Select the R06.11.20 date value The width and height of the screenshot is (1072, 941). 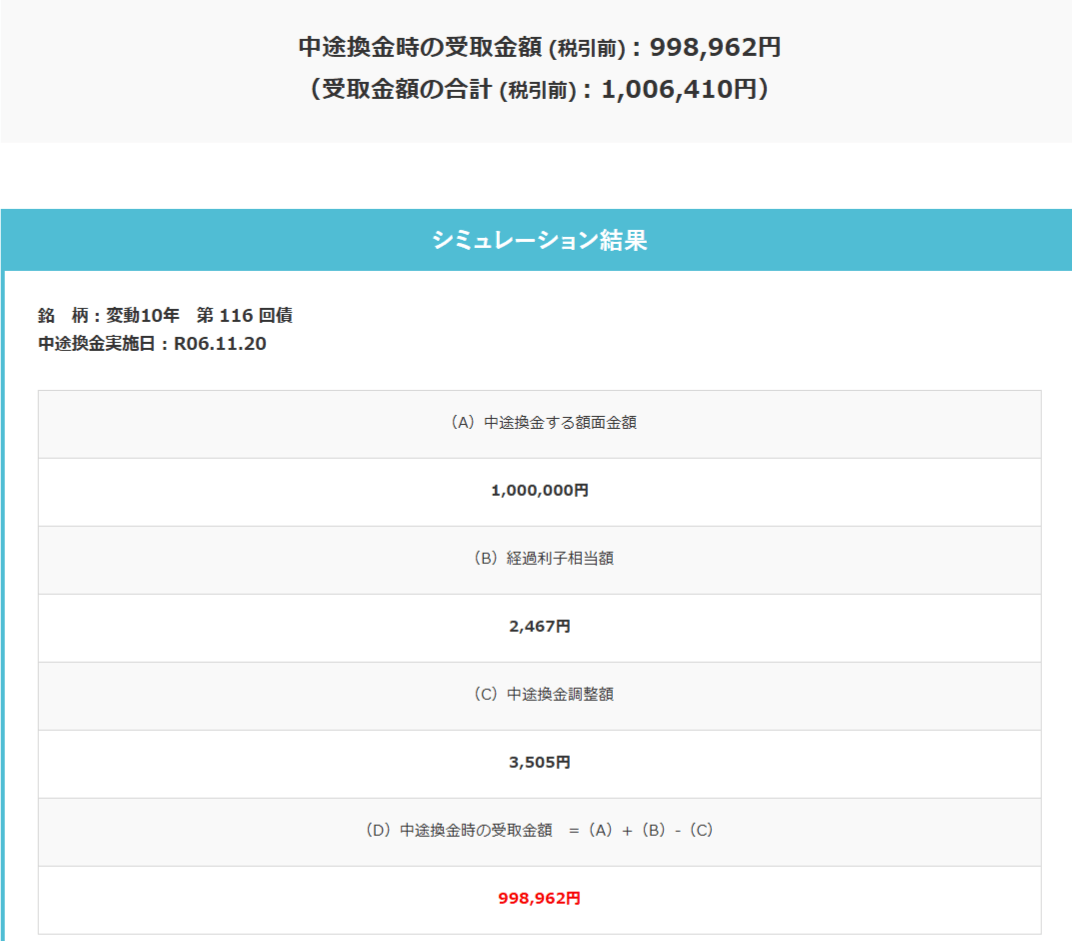pyautogui.click(x=220, y=344)
